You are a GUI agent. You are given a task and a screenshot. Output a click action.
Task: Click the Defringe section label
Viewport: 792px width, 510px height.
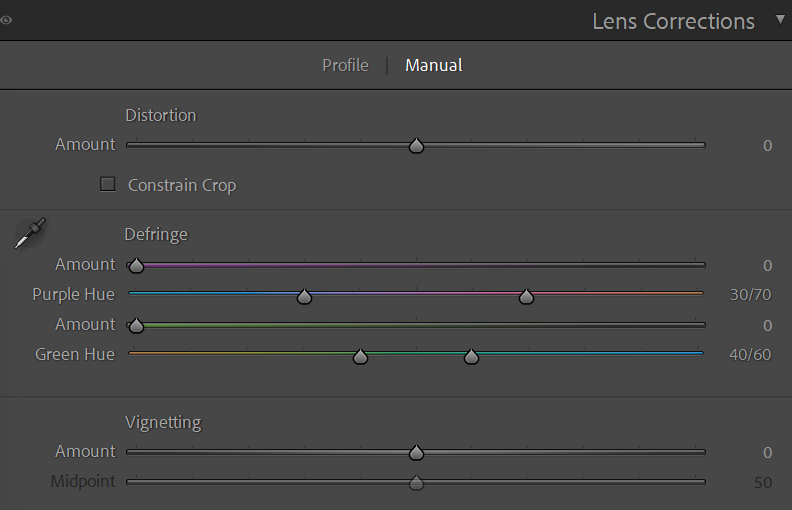[x=156, y=235]
